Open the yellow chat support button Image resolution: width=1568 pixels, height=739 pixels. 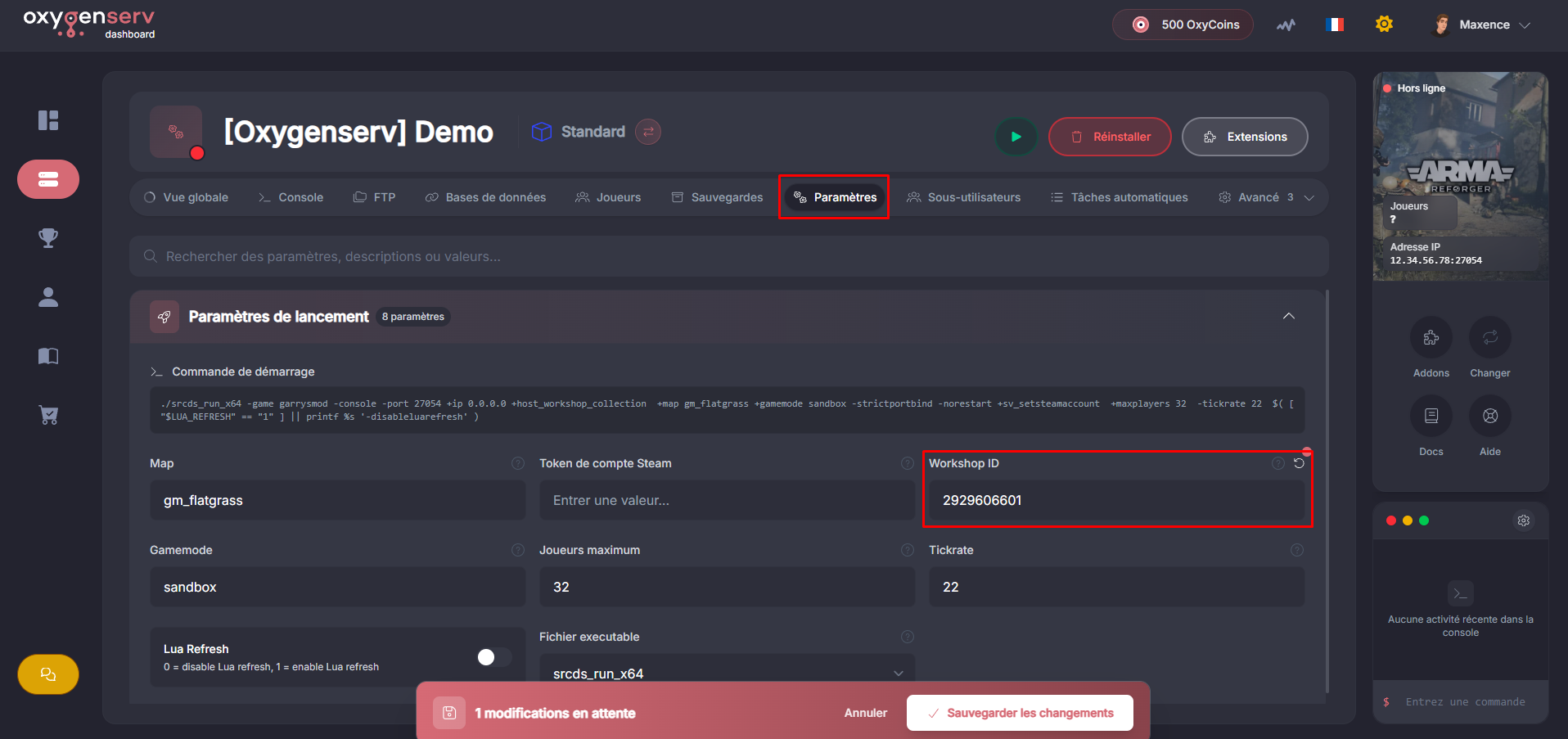48,674
